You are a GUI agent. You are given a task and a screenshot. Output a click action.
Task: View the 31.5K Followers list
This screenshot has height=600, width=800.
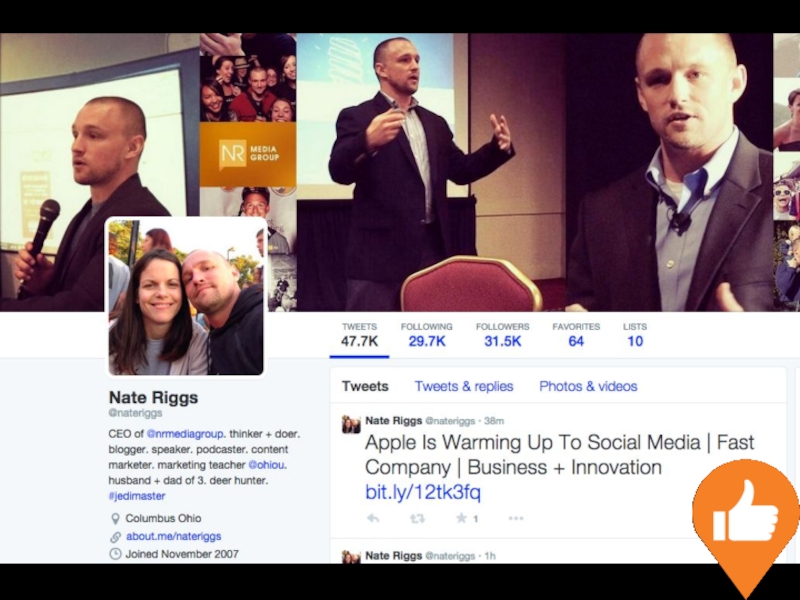coord(503,335)
